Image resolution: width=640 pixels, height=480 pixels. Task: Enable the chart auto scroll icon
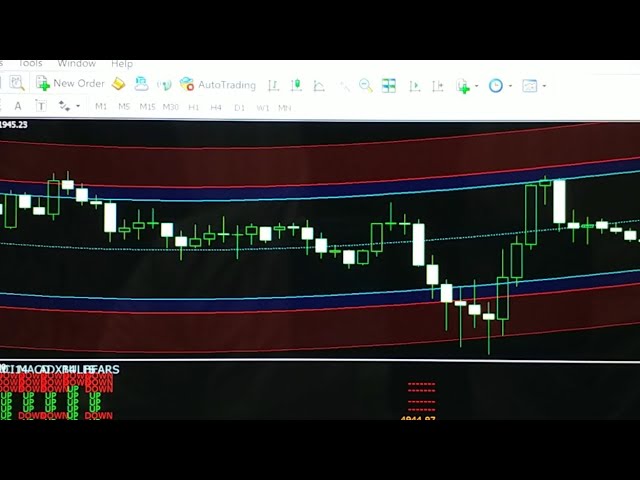coord(415,86)
